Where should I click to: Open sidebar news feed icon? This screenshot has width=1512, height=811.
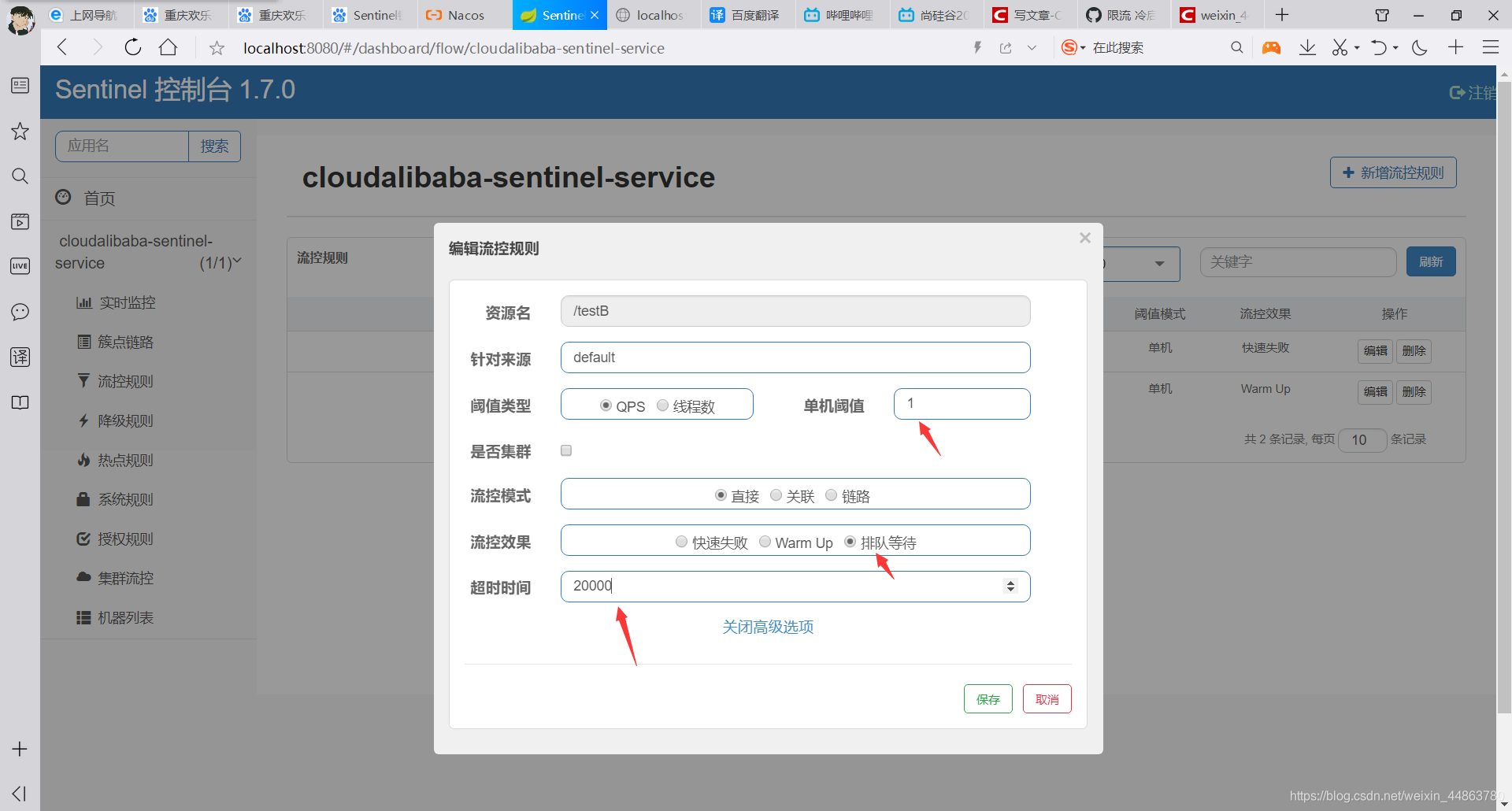pyautogui.click(x=20, y=85)
